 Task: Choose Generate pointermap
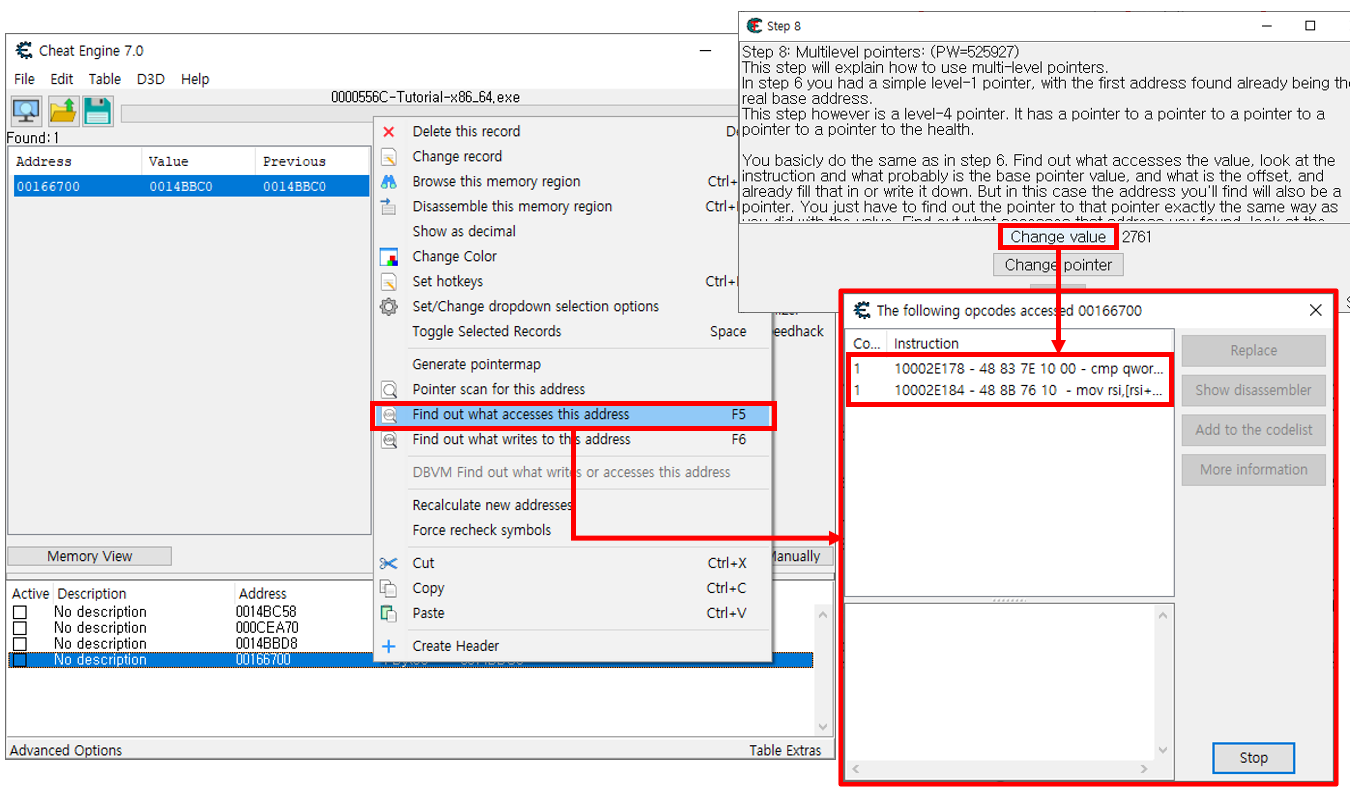[x=573, y=364]
